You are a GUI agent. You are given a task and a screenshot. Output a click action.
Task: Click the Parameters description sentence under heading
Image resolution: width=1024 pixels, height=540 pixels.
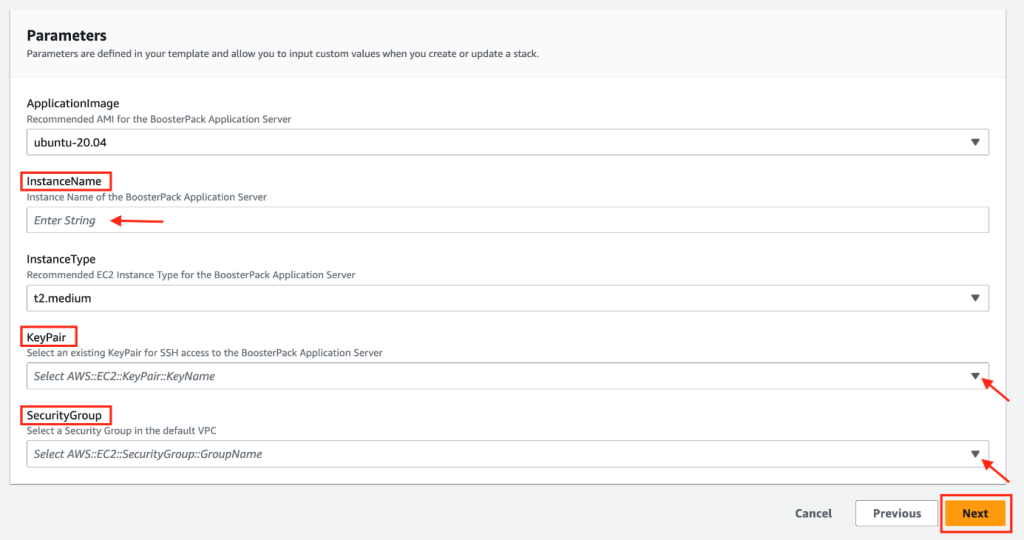tap(282, 53)
